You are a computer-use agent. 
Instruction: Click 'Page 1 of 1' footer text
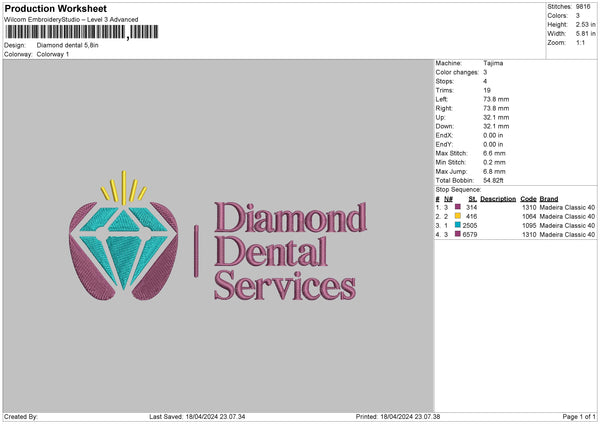(579, 416)
